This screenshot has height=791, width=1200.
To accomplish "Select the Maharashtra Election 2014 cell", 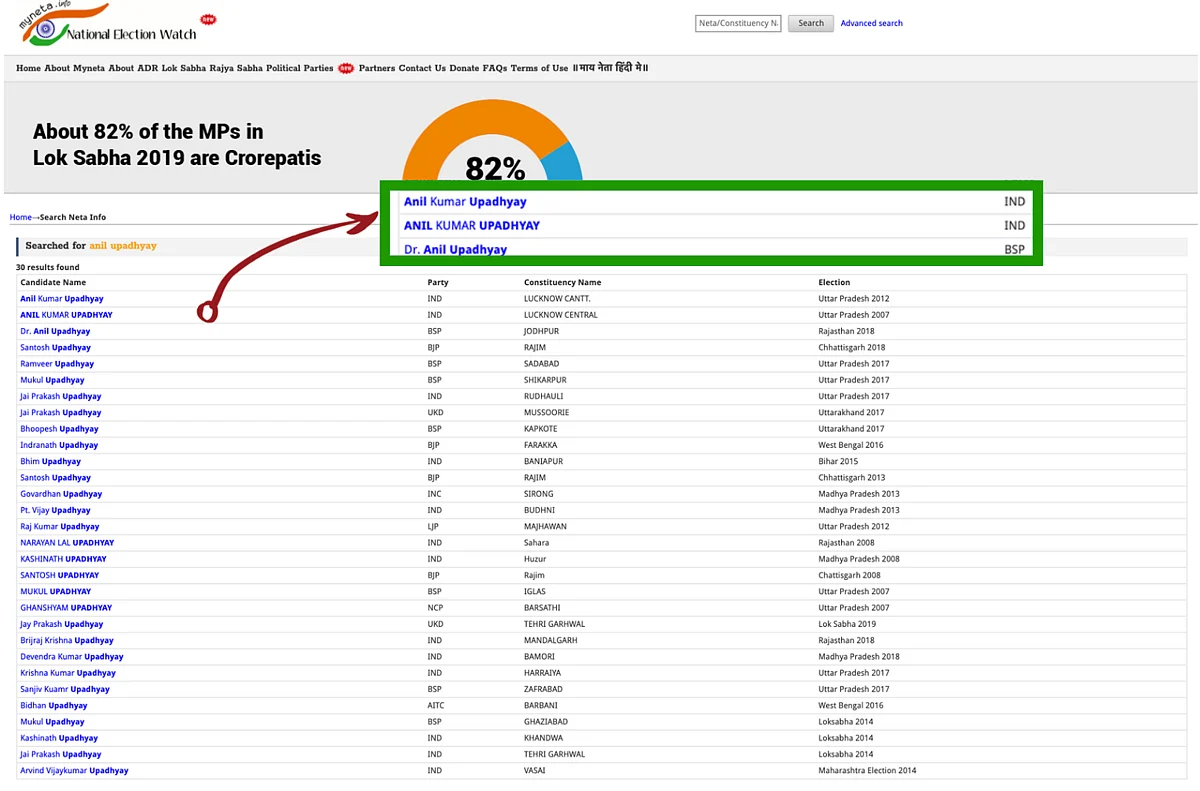I will click(x=867, y=770).
